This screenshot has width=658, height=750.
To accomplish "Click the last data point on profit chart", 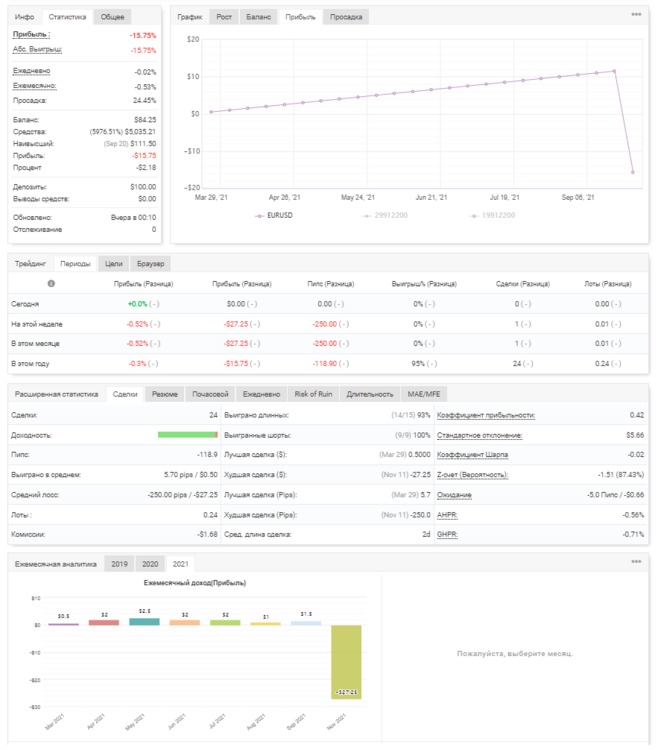I will [x=633, y=172].
